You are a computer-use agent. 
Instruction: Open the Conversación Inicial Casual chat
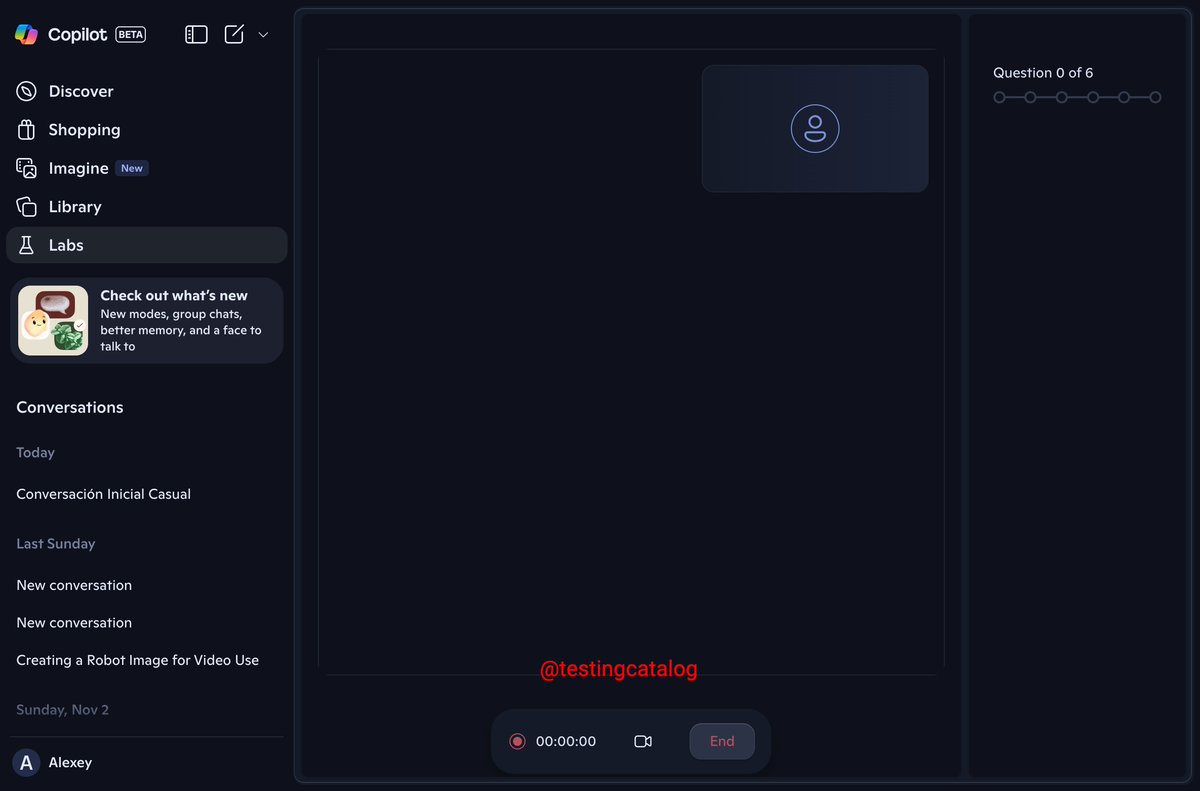(x=103, y=493)
